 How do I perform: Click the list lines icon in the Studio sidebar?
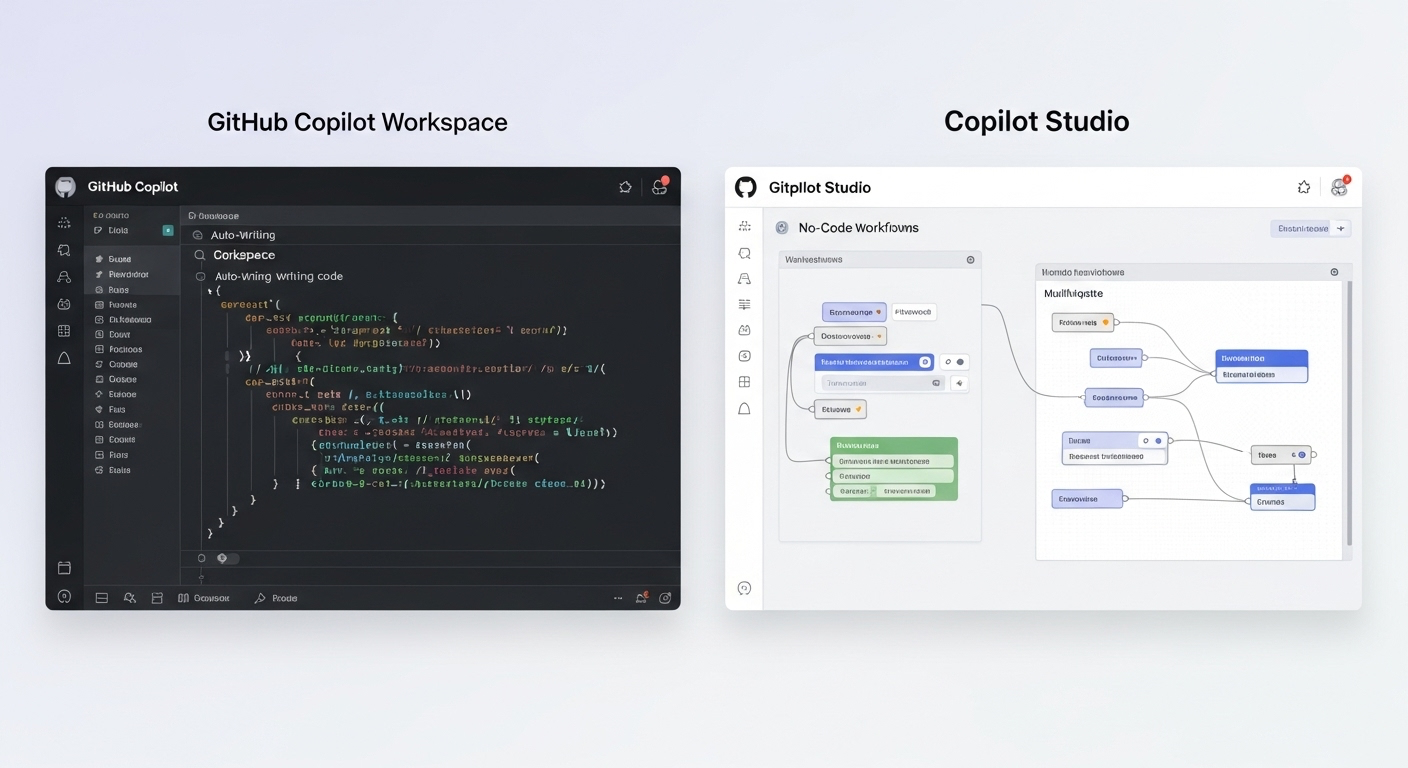(x=744, y=304)
